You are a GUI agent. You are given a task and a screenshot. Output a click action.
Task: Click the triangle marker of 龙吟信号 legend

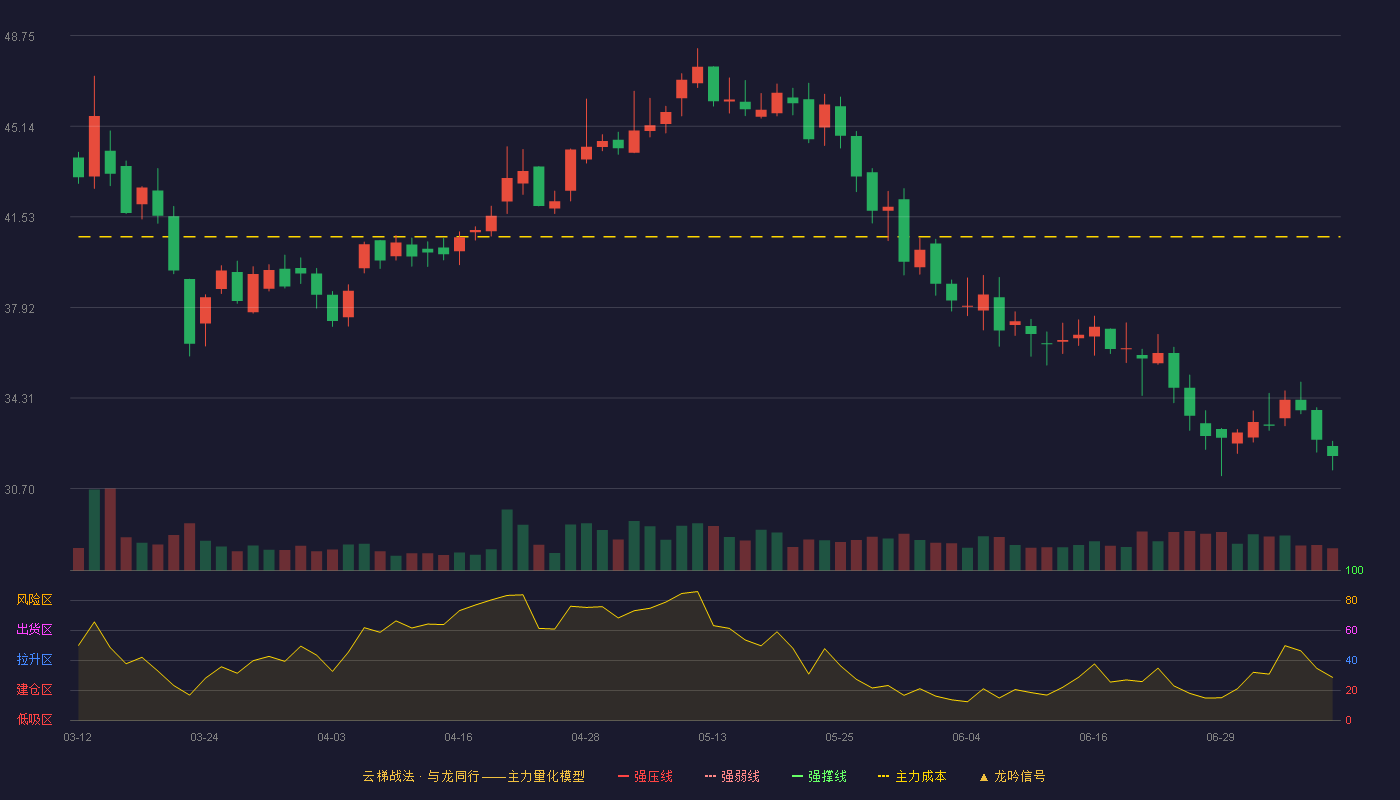pos(984,777)
